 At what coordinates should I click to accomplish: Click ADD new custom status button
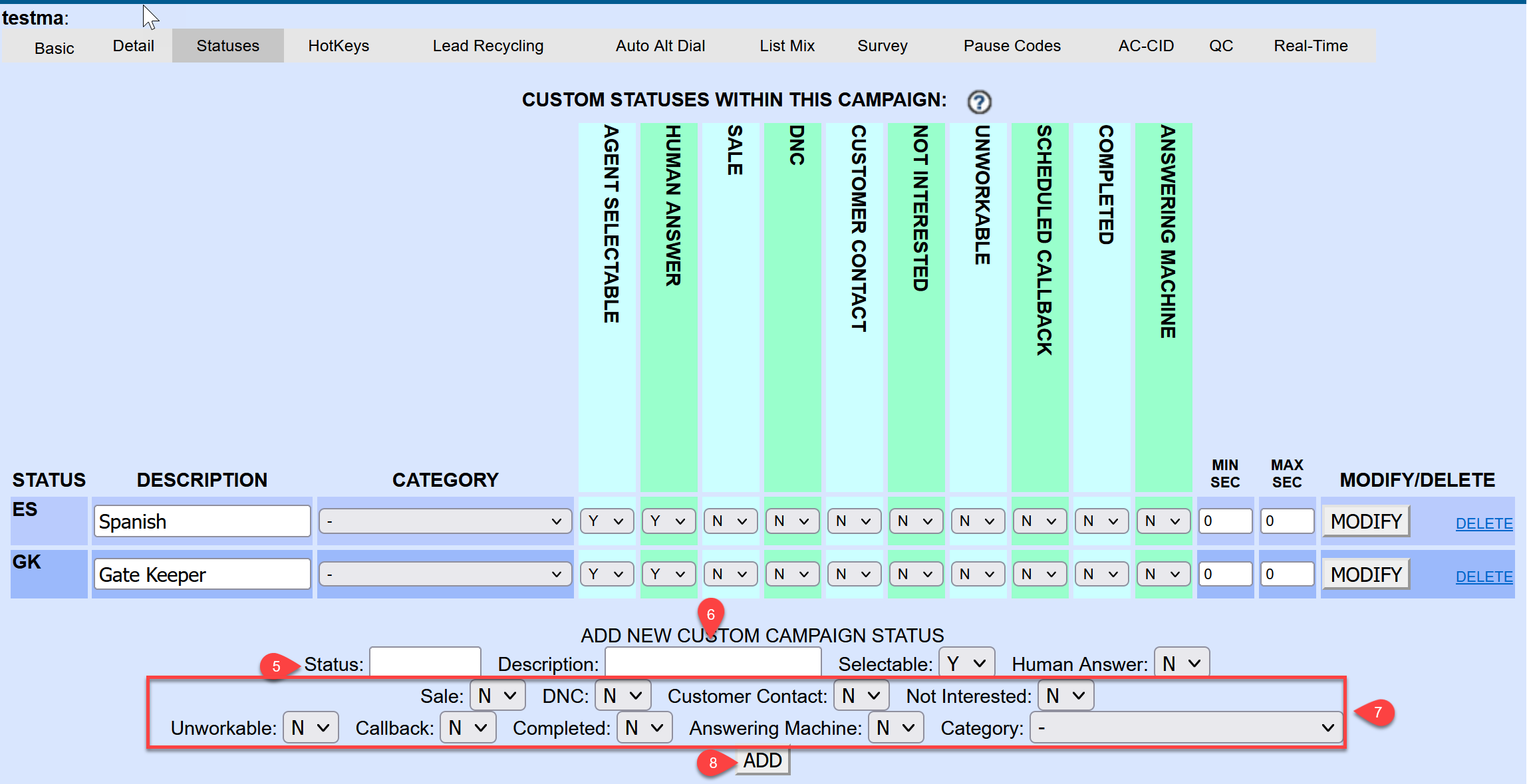(x=762, y=761)
